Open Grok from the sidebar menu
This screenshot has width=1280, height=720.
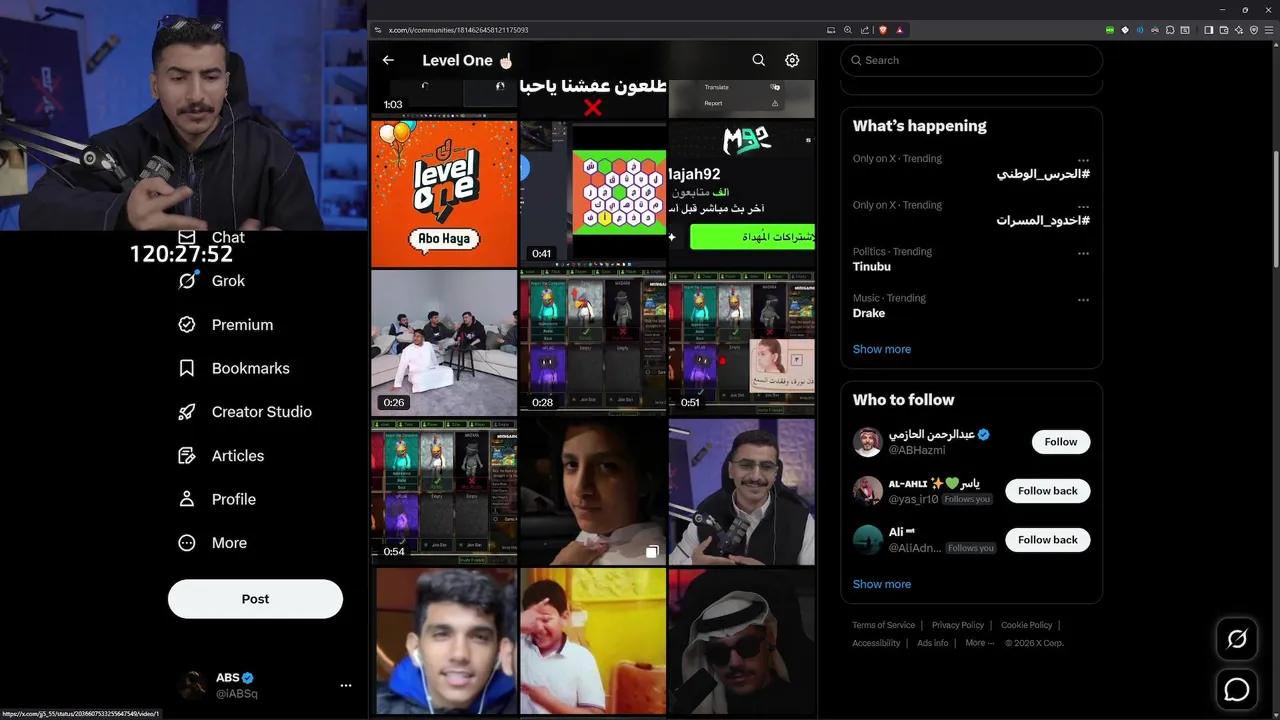click(228, 281)
